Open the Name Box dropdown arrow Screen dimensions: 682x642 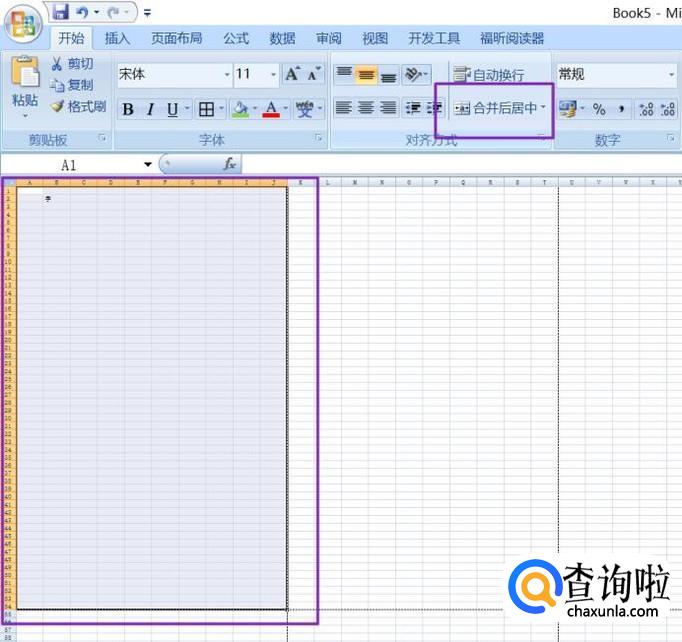pos(148,165)
